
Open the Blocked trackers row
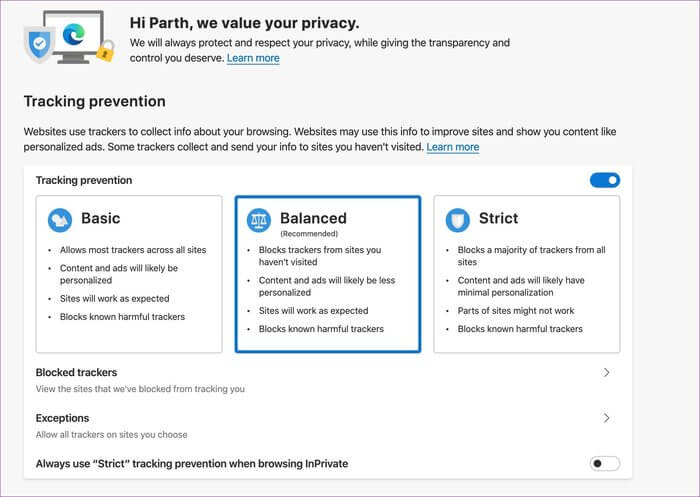click(328, 380)
